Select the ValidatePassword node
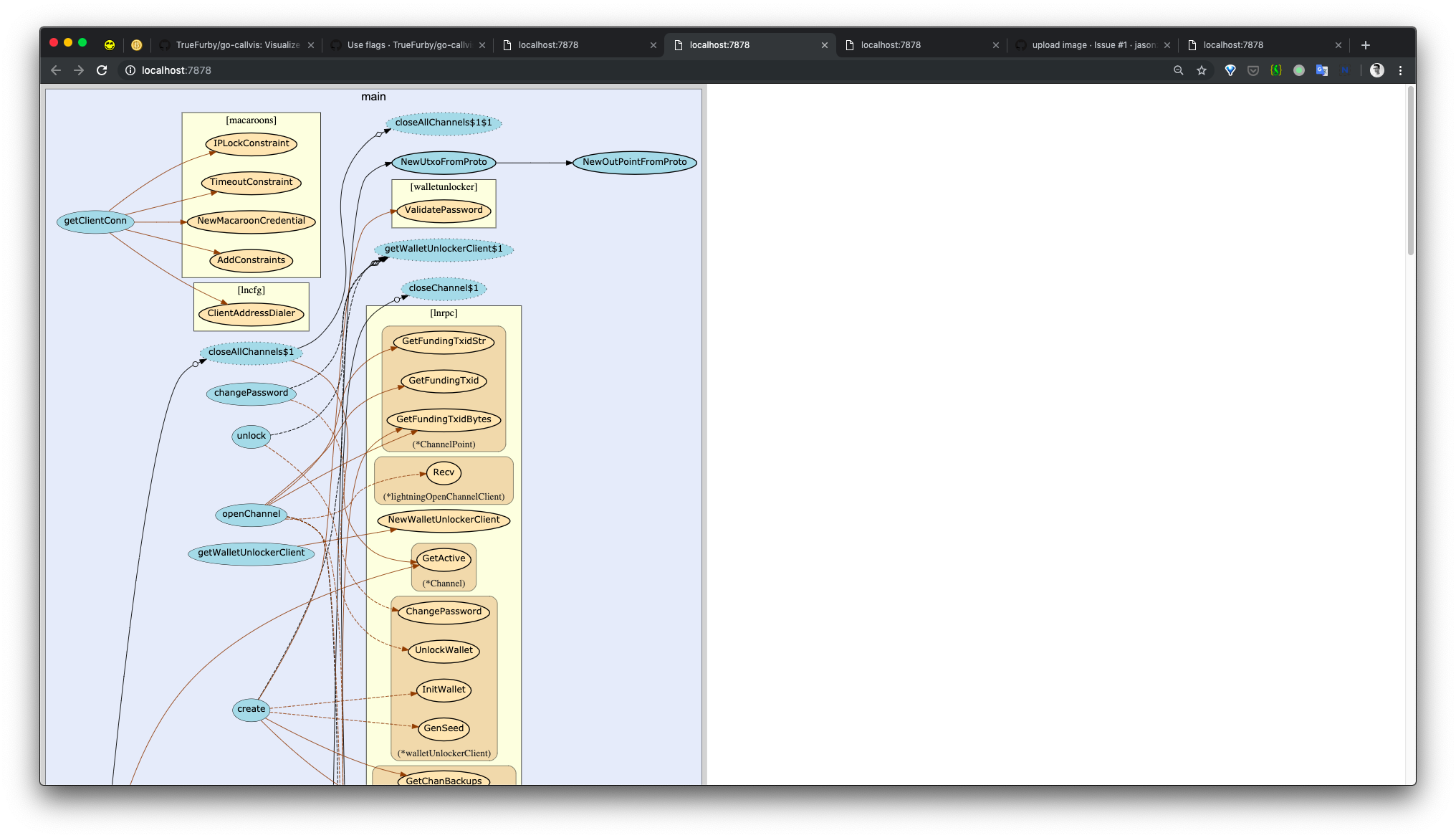 point(444,210)
